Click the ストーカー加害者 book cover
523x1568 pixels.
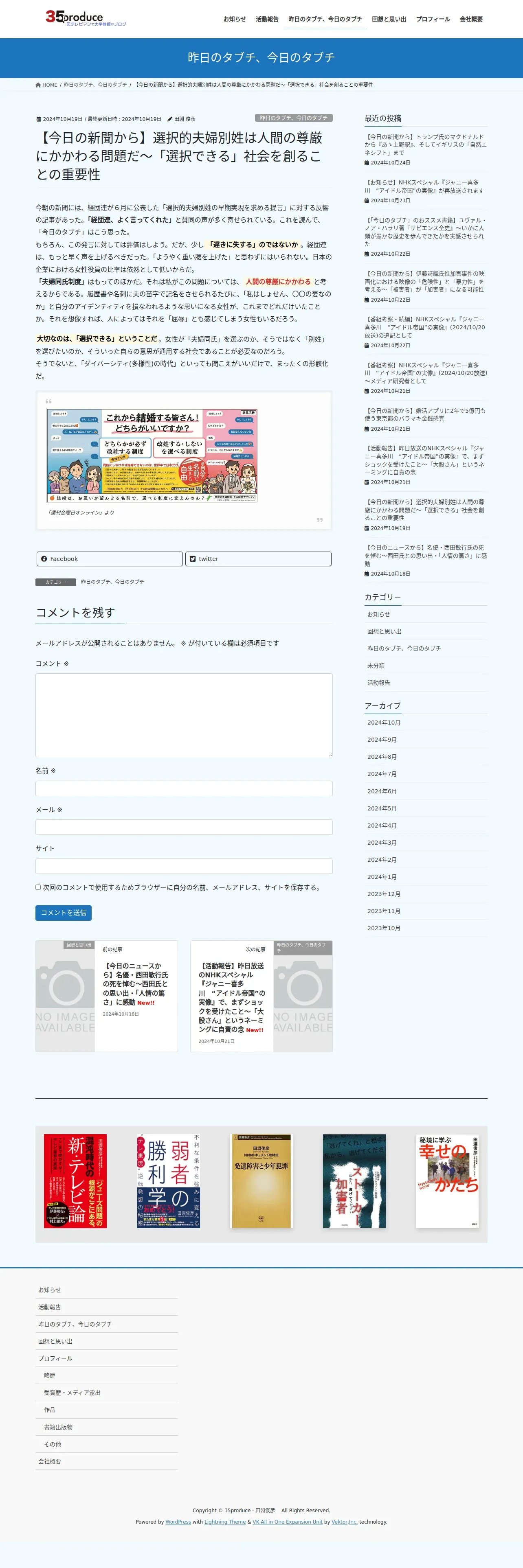[354, 1181]
